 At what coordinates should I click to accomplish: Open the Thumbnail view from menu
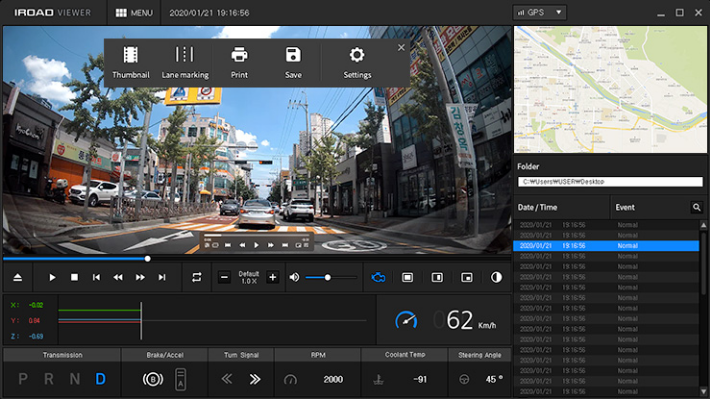click(130, 62)
